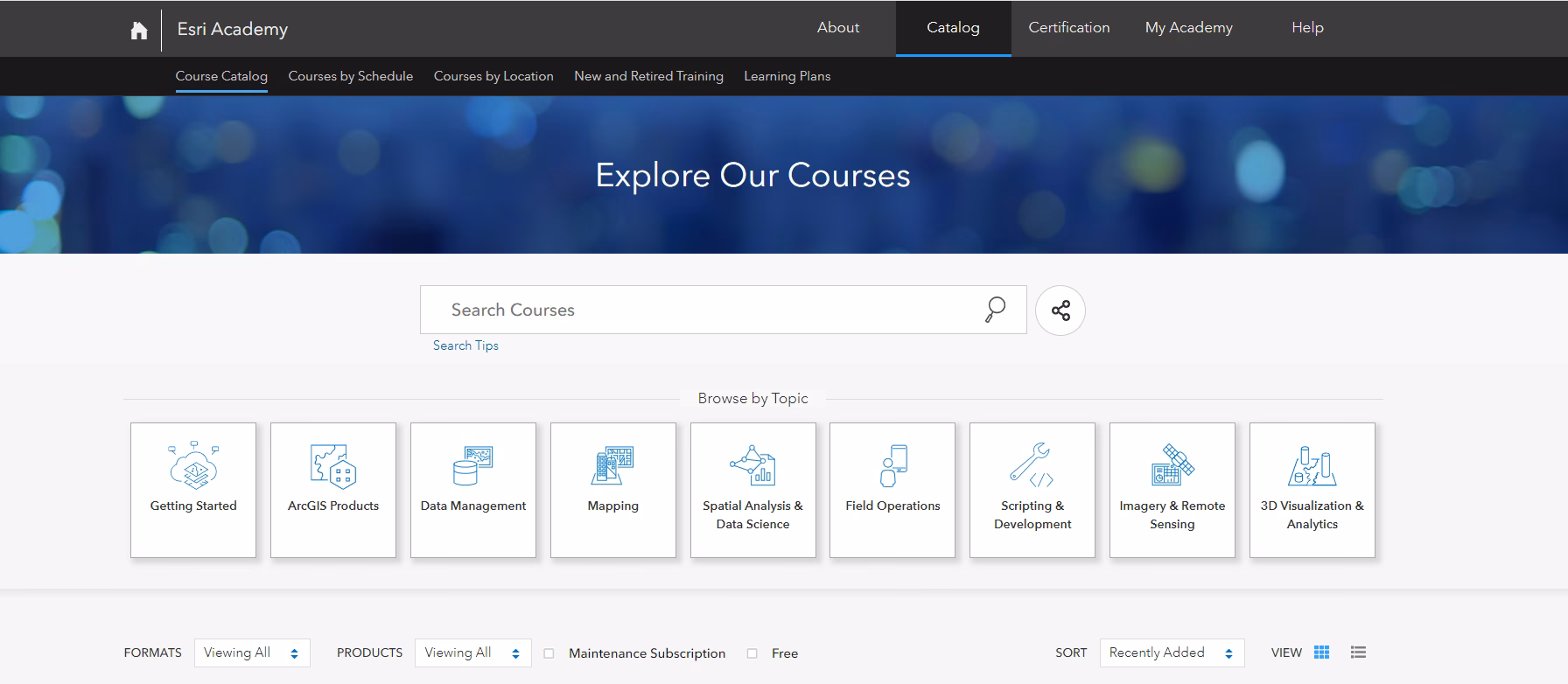Switch to list view icon

coord(1358,653)
